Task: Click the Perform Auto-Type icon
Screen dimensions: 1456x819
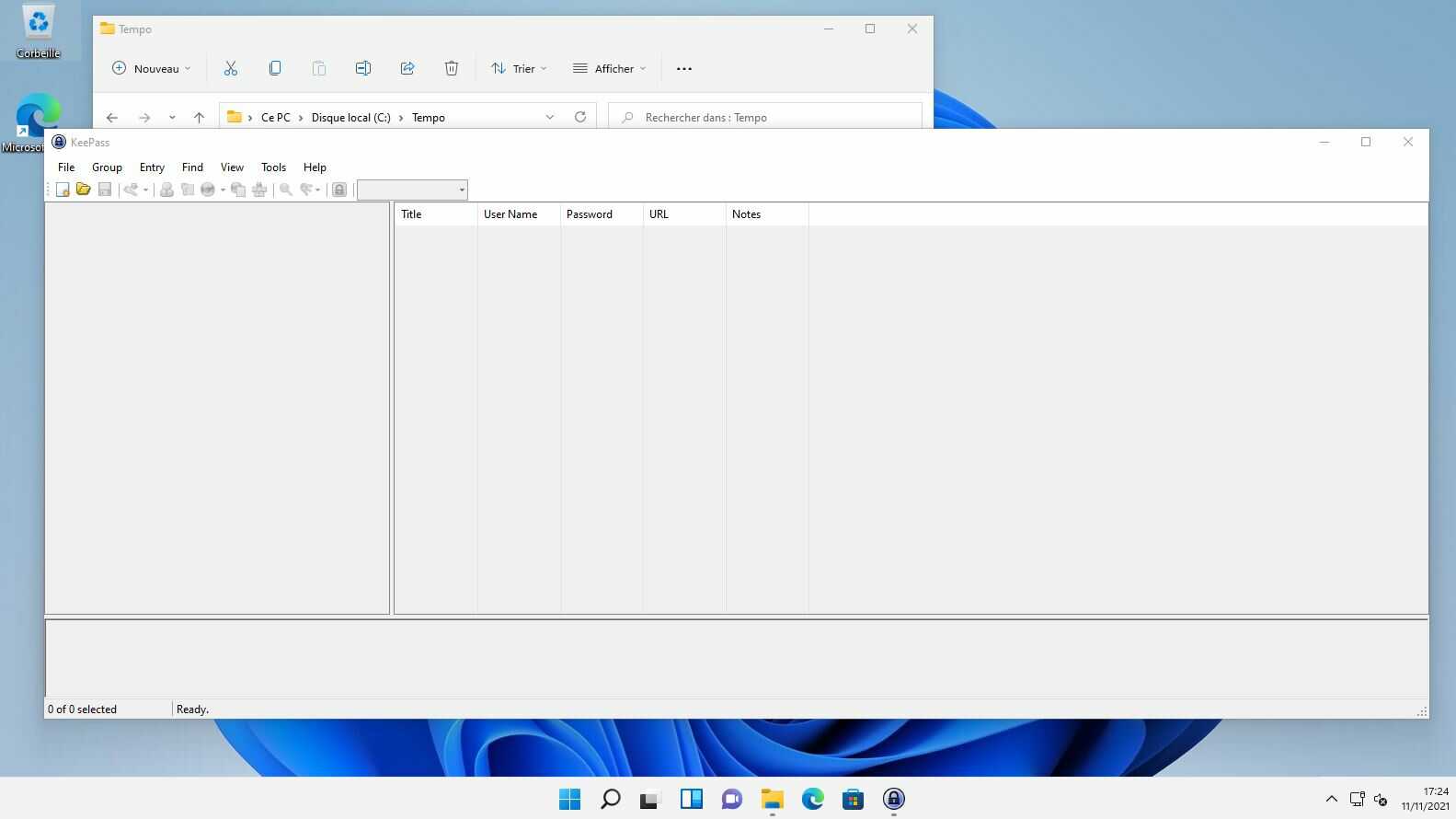Action: pos(259,190)
